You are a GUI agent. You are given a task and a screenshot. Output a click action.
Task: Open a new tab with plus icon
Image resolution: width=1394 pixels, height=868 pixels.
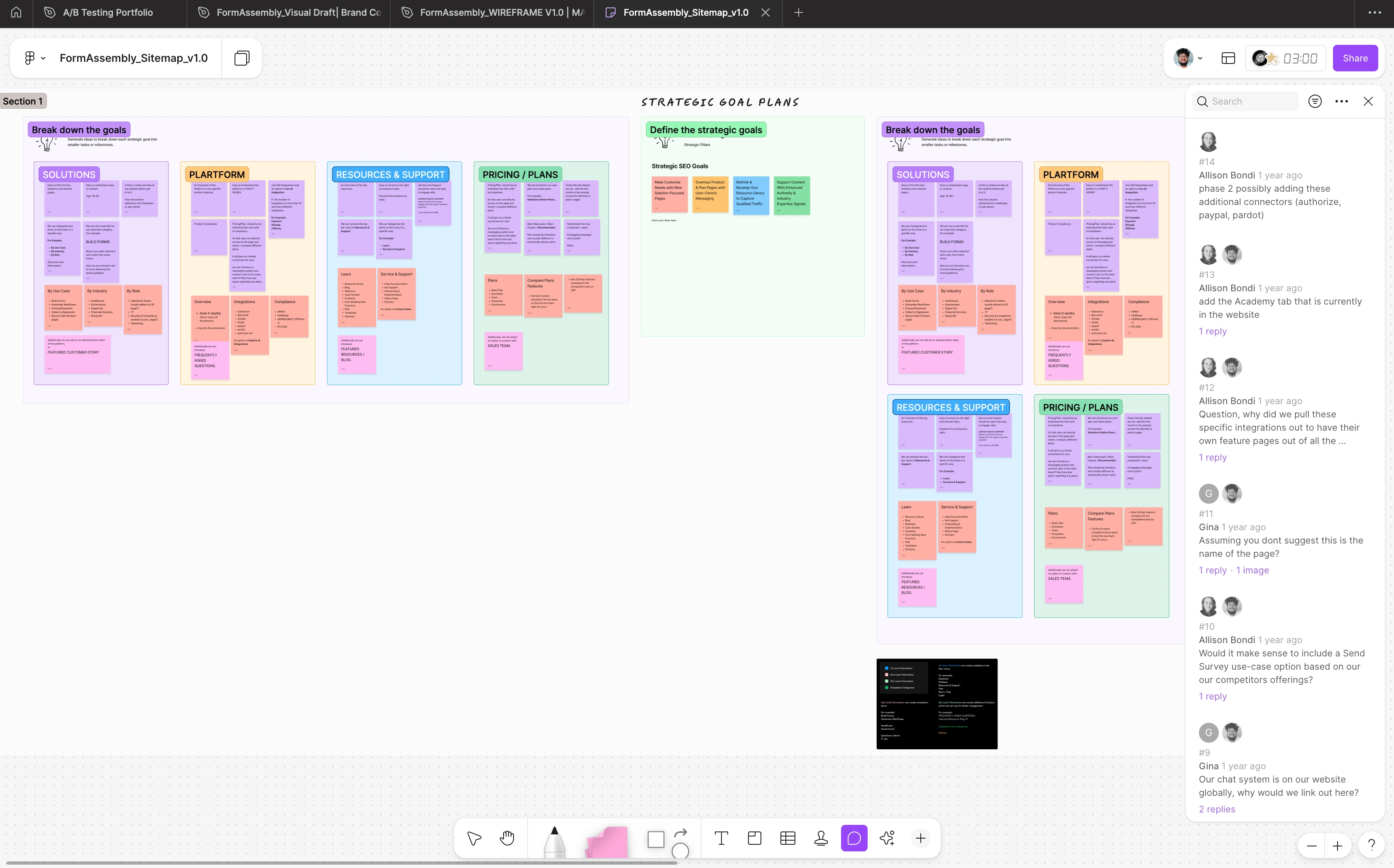click(x=798, y=12)
